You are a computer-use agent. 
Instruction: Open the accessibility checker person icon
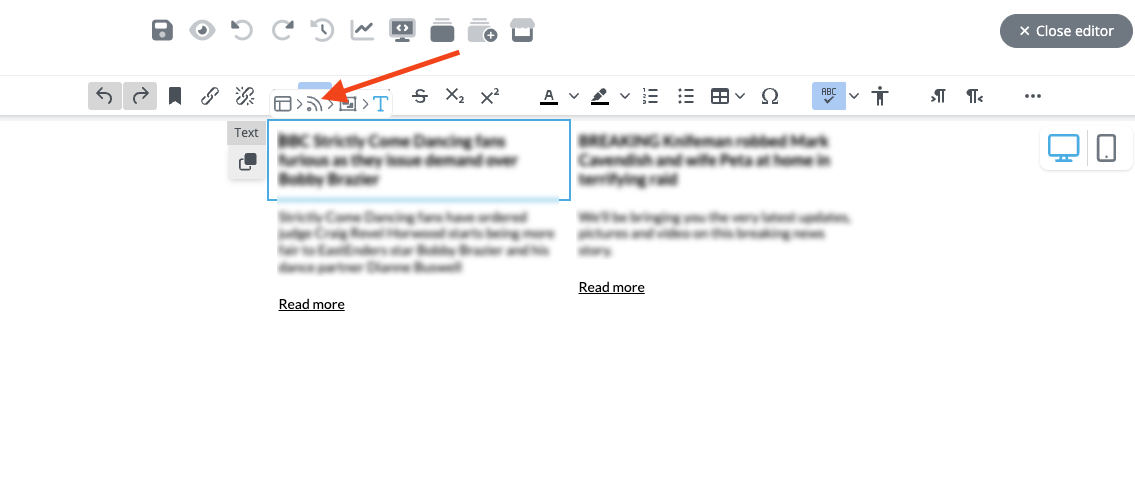click(x=880, y=96)
